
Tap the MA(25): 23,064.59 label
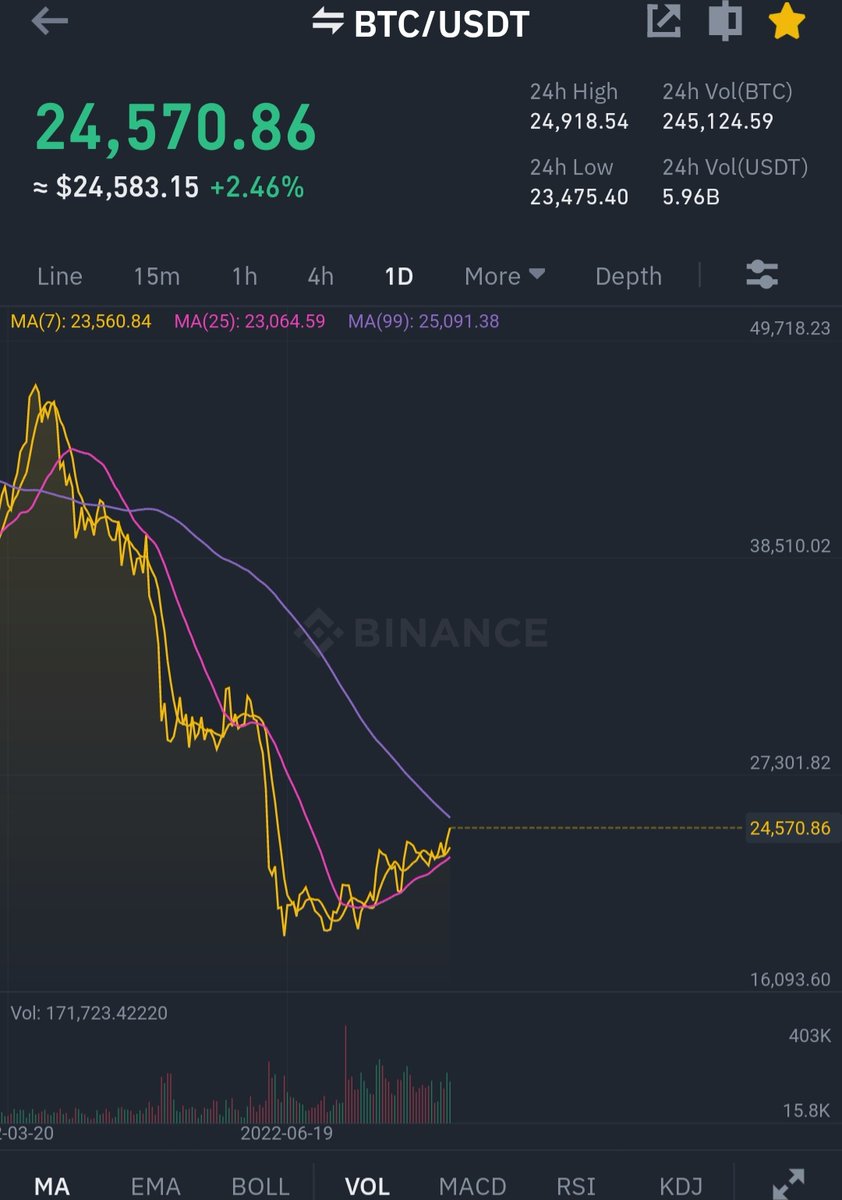tap(250, 322)
